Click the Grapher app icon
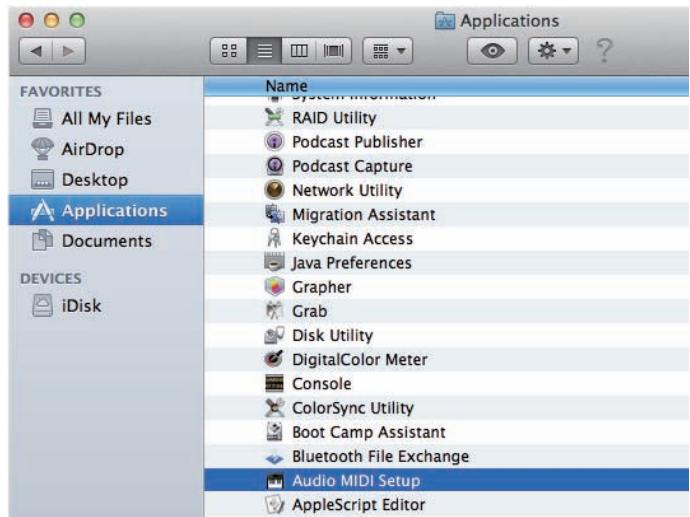The height and width of the screenshot is (517, 690). coord(274,287)
